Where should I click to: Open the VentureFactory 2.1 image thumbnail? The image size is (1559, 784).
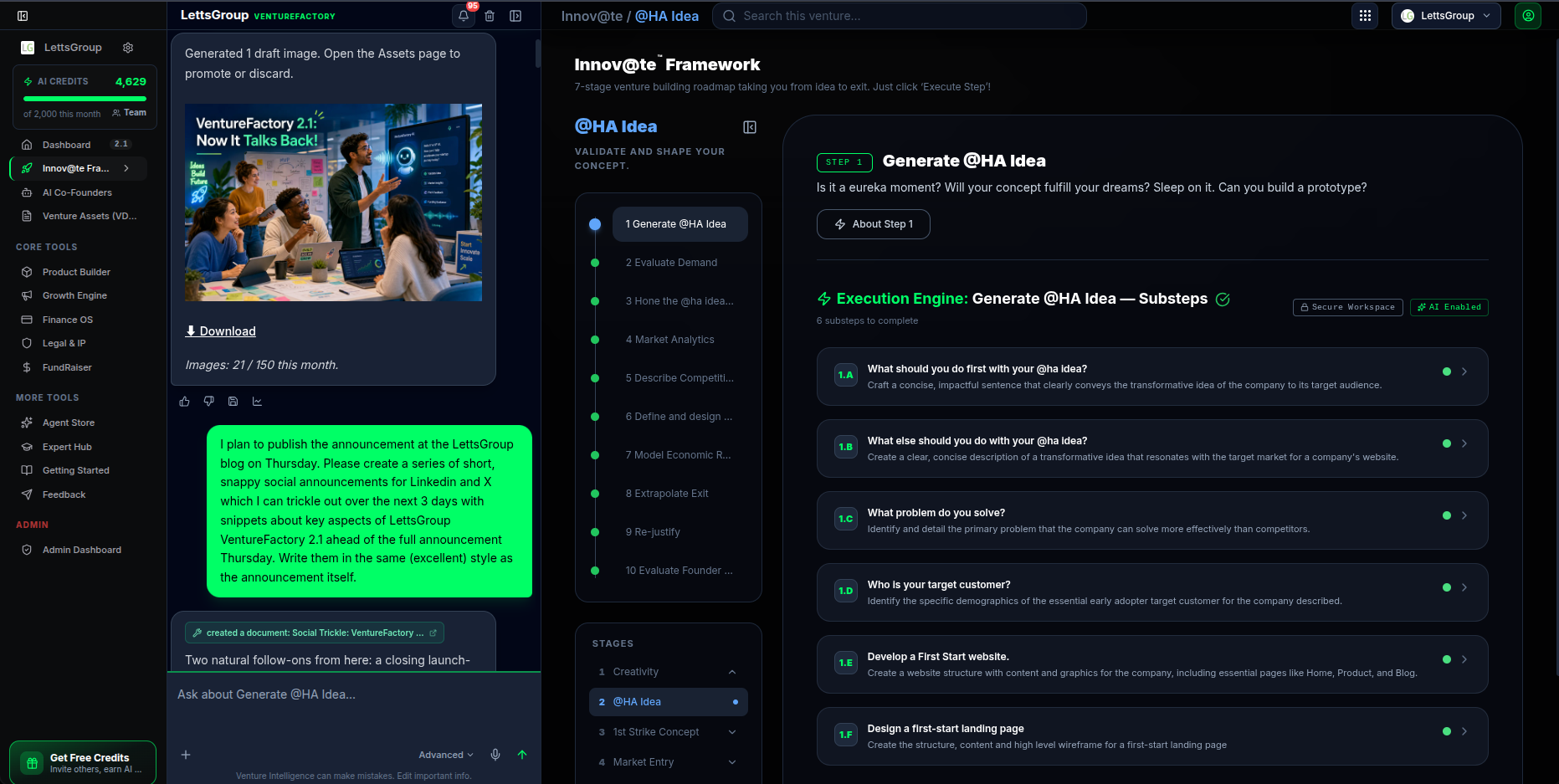coord(333,202)
